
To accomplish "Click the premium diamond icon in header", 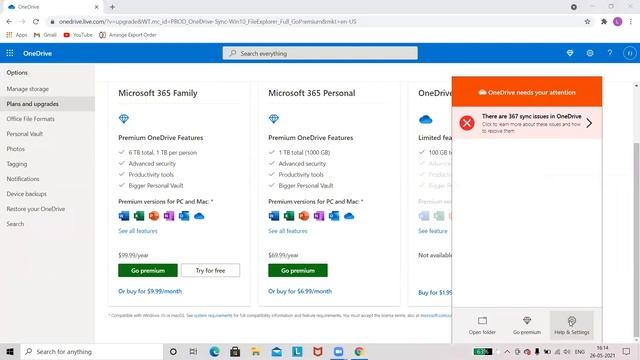I will [x=570, y=53].
